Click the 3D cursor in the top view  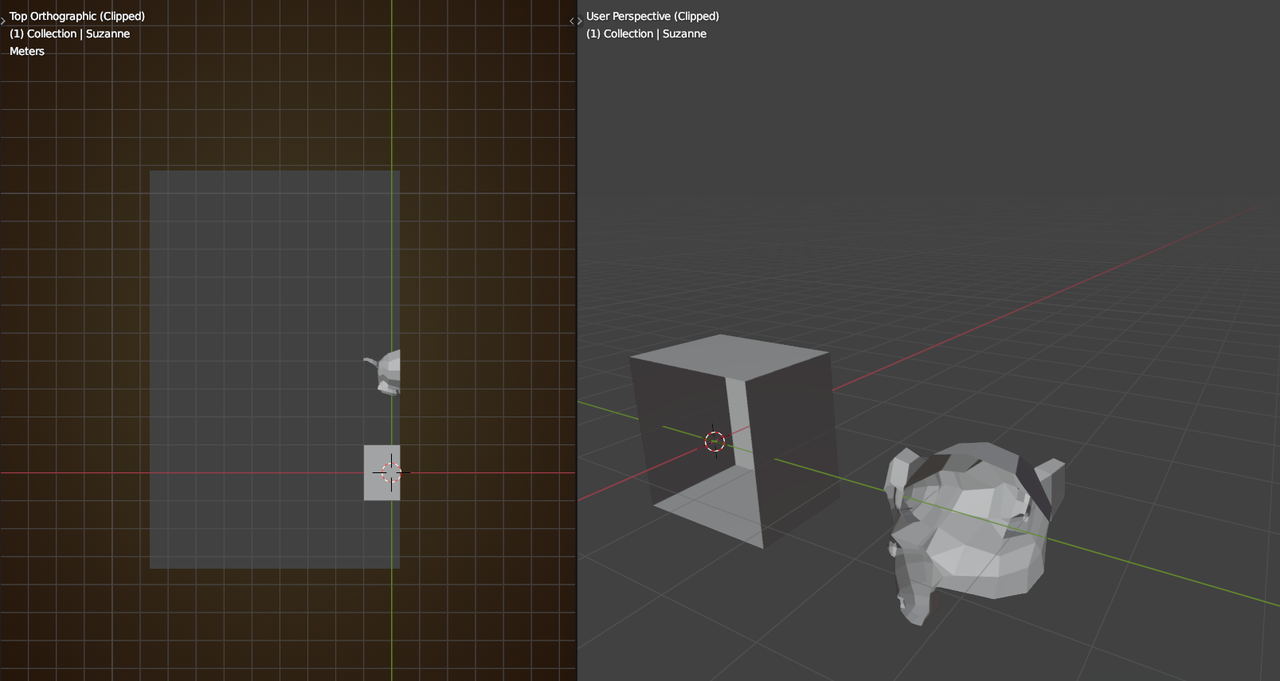[x=391, y=473]
